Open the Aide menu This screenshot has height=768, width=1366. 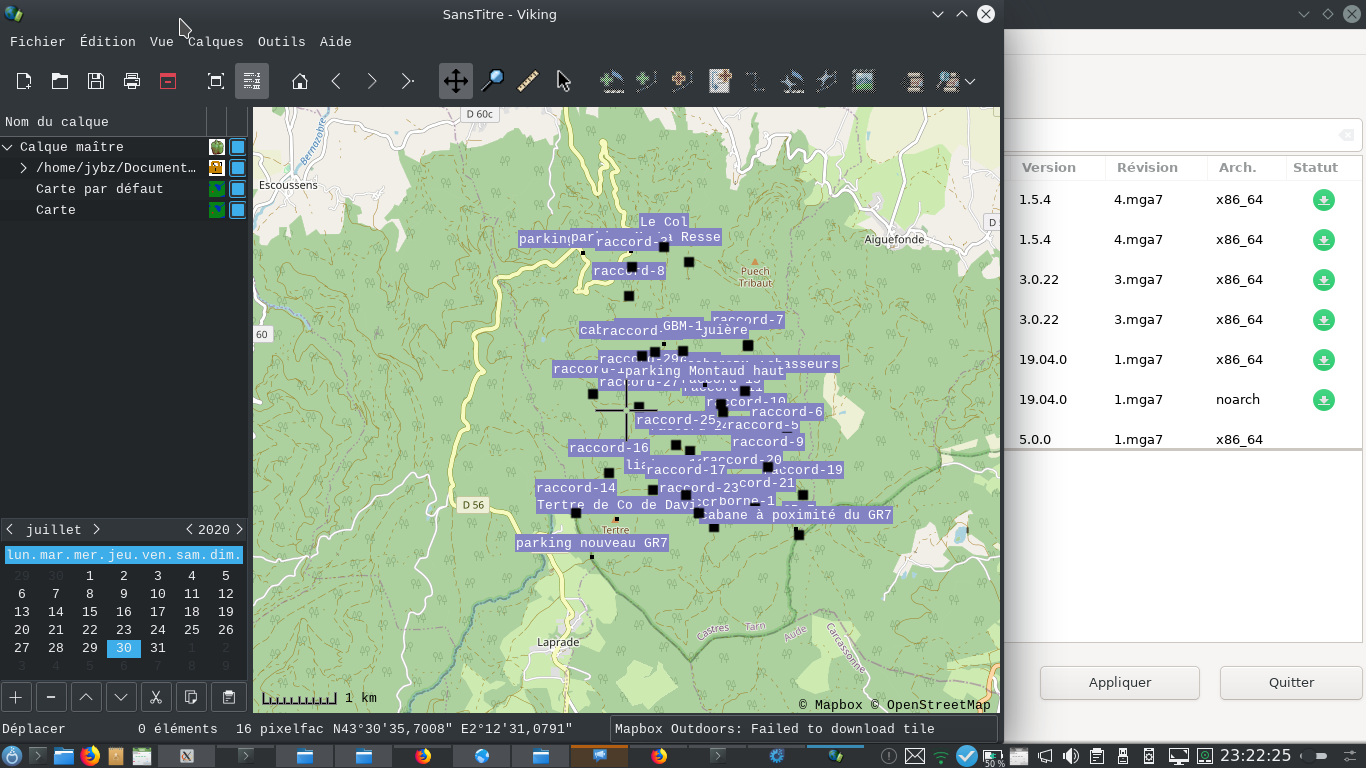pos(336,42)
